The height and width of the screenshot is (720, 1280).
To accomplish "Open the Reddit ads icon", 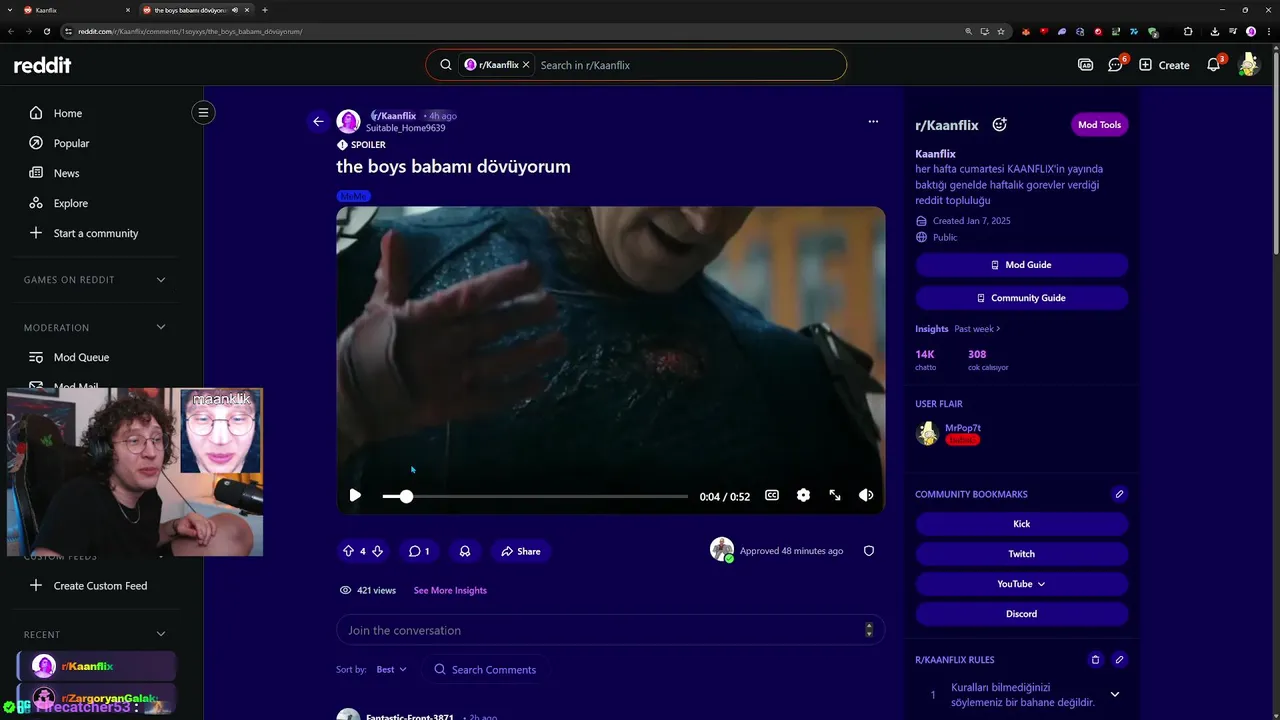I will [x=1085, y=65].
